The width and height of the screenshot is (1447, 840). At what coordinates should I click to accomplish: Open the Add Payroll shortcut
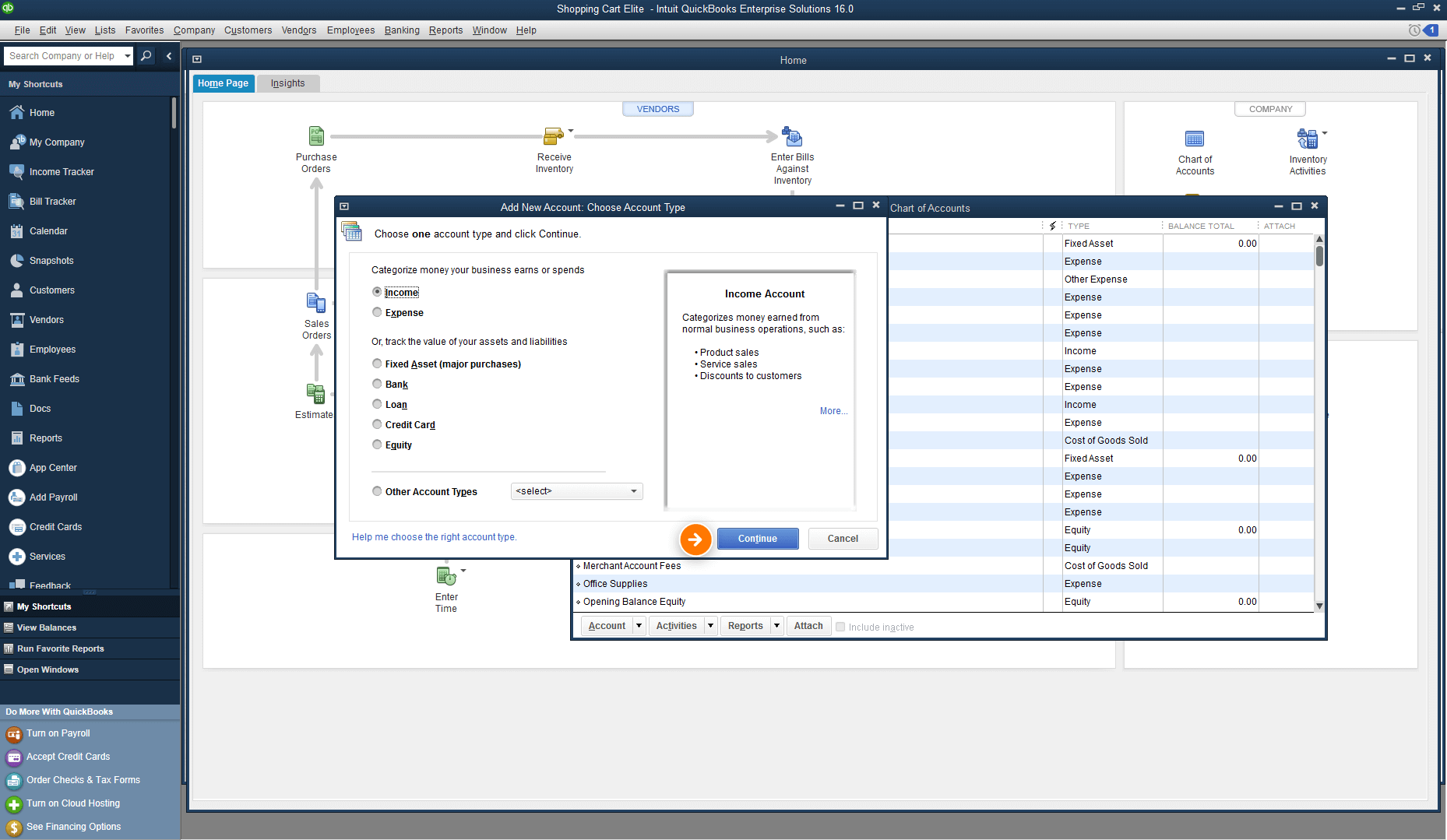pos(54,497)
